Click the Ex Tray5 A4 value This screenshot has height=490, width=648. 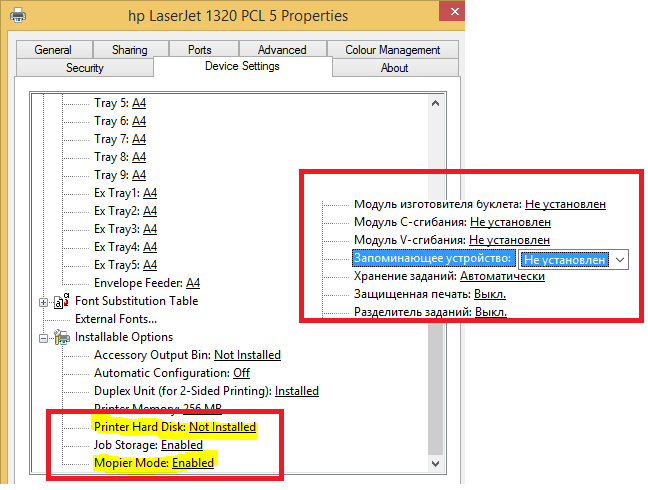click(150, 265)
